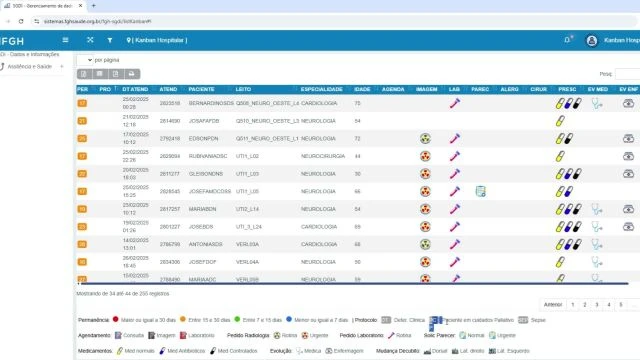Expand Assistência e Saúde sidebar menu
Screen dimensions: 640x360
click(33, 67)
